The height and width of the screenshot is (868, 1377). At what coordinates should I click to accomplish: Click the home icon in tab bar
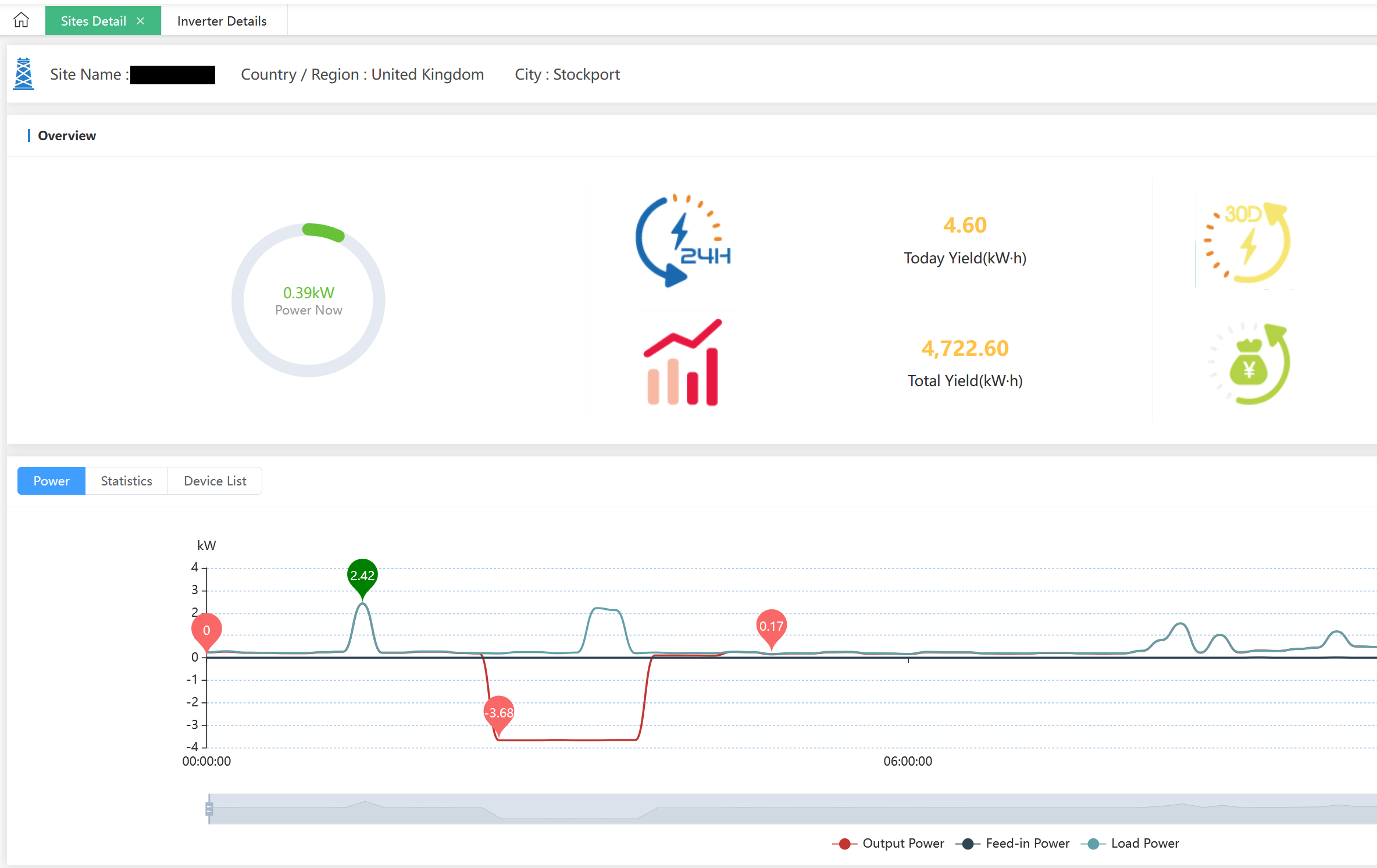point(22,20)
